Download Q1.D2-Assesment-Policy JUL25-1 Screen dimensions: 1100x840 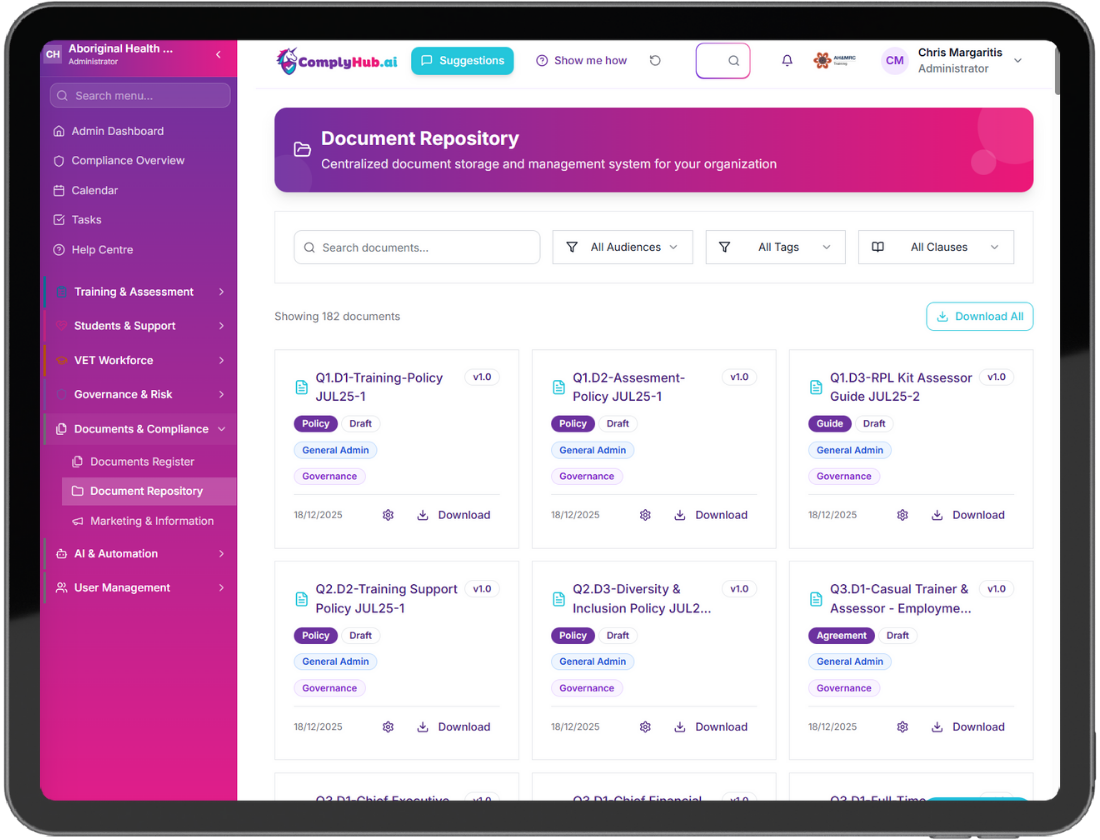pyautogui.click(x=711, y=515)
